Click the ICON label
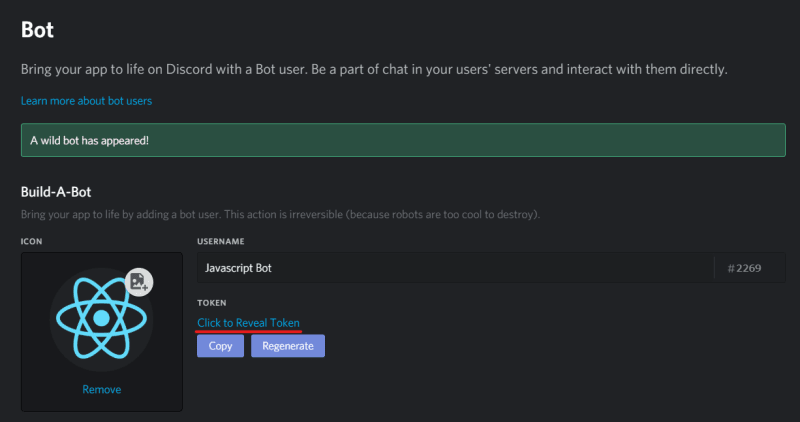Viewport: 800px width, 422px height. coord(32,241)
